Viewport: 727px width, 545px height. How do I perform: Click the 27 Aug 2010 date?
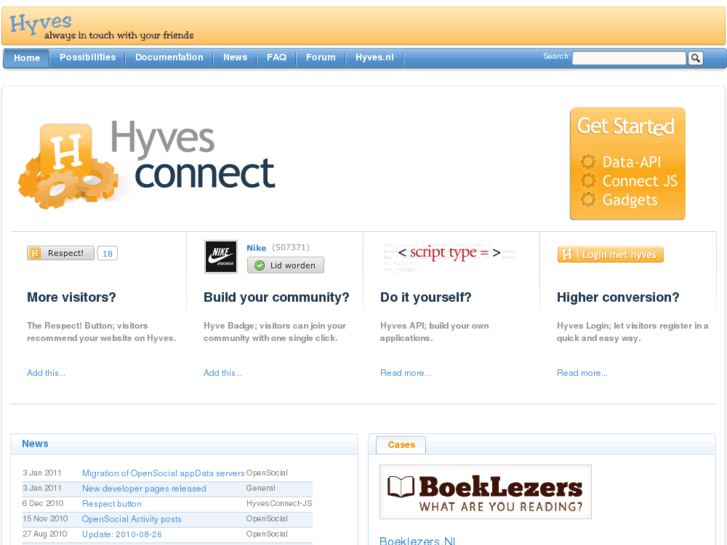click(x=45, y=534)
